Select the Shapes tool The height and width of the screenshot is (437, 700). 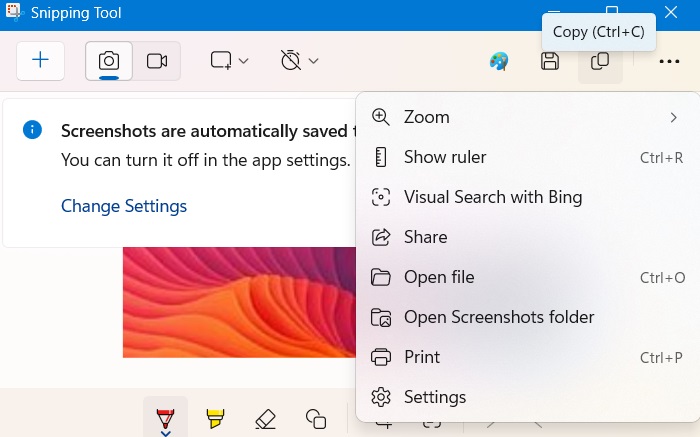(x=316, y=419)
